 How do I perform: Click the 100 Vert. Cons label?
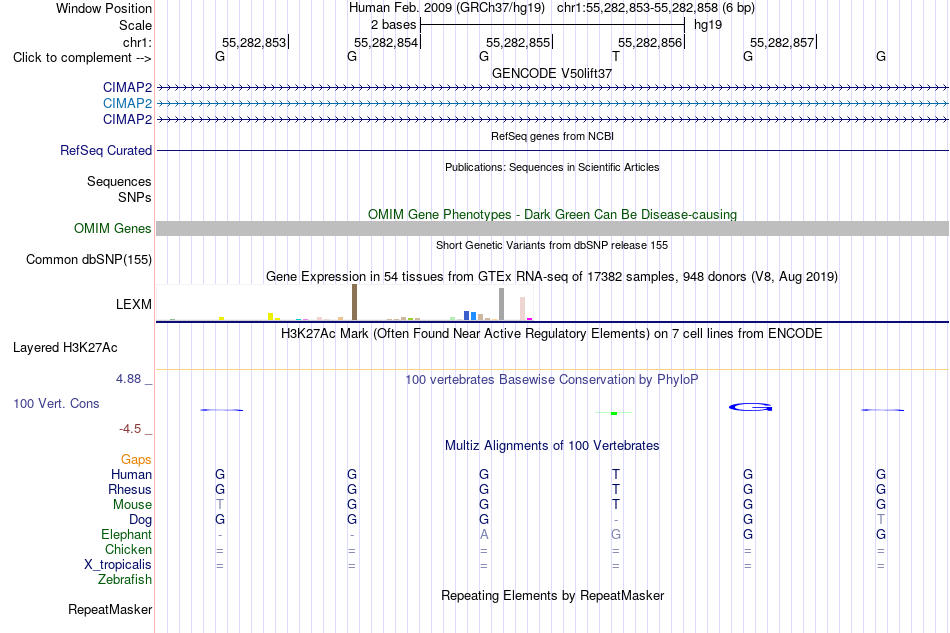(x=56, y=403)
